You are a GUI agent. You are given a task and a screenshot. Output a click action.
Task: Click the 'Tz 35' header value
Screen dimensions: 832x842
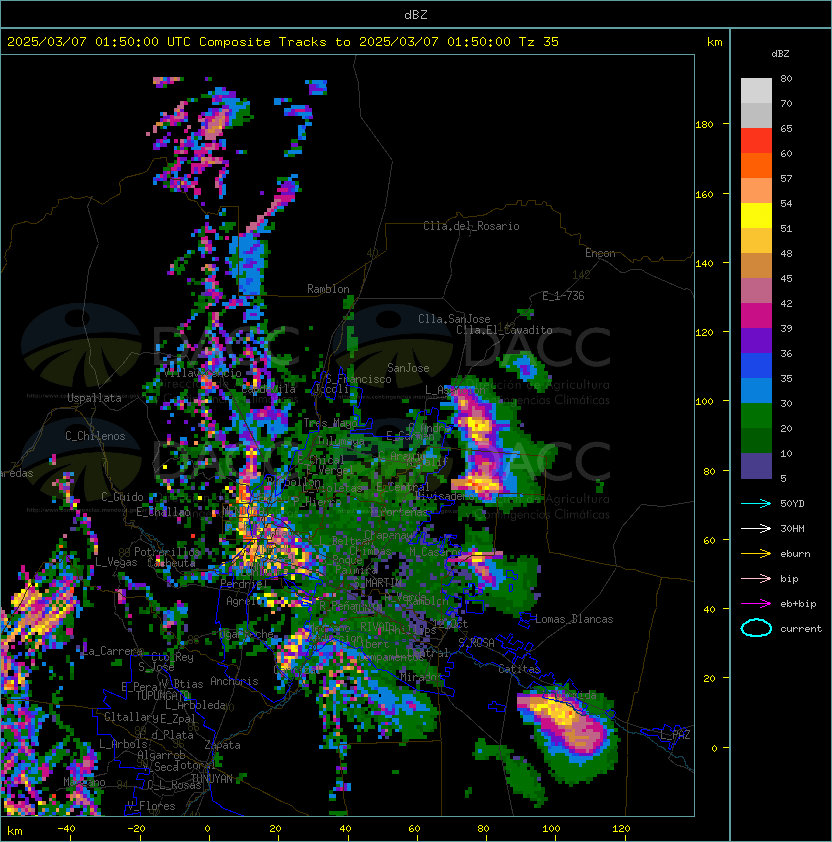(539, 42)
